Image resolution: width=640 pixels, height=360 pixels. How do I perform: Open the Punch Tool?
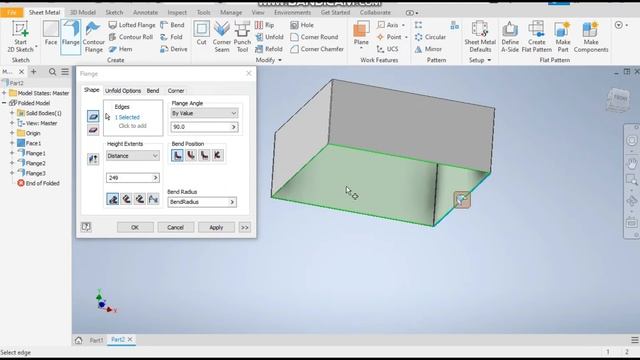pos(242,37)
